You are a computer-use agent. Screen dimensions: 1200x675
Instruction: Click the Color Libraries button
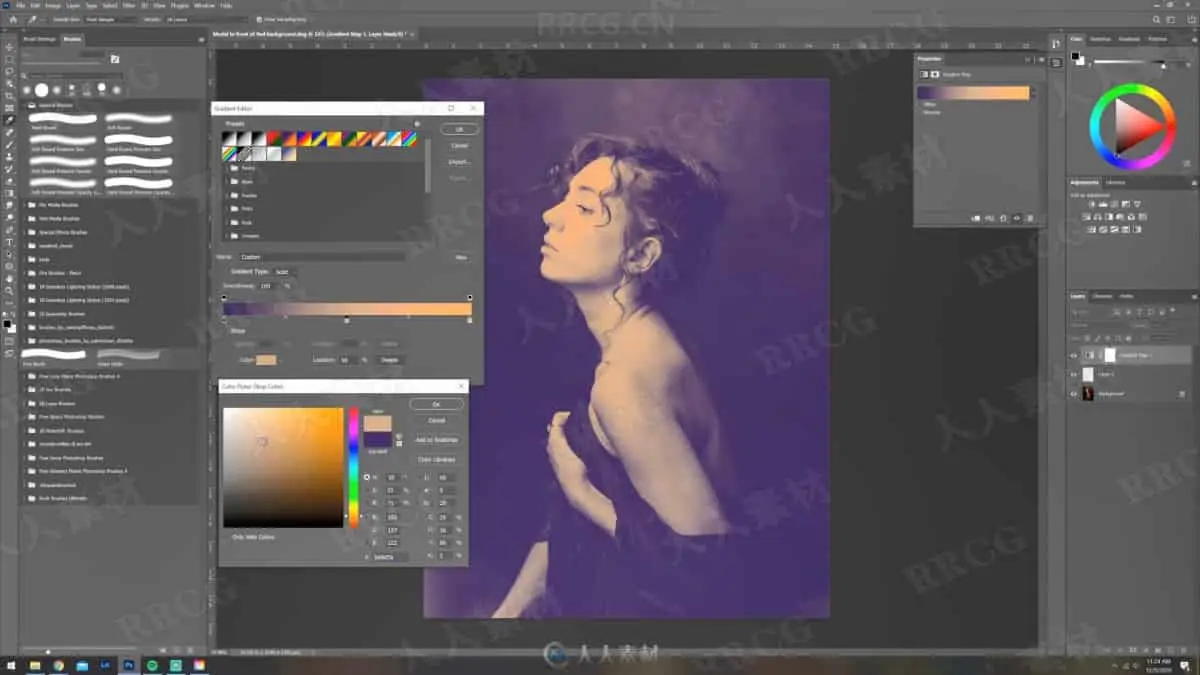436,459
